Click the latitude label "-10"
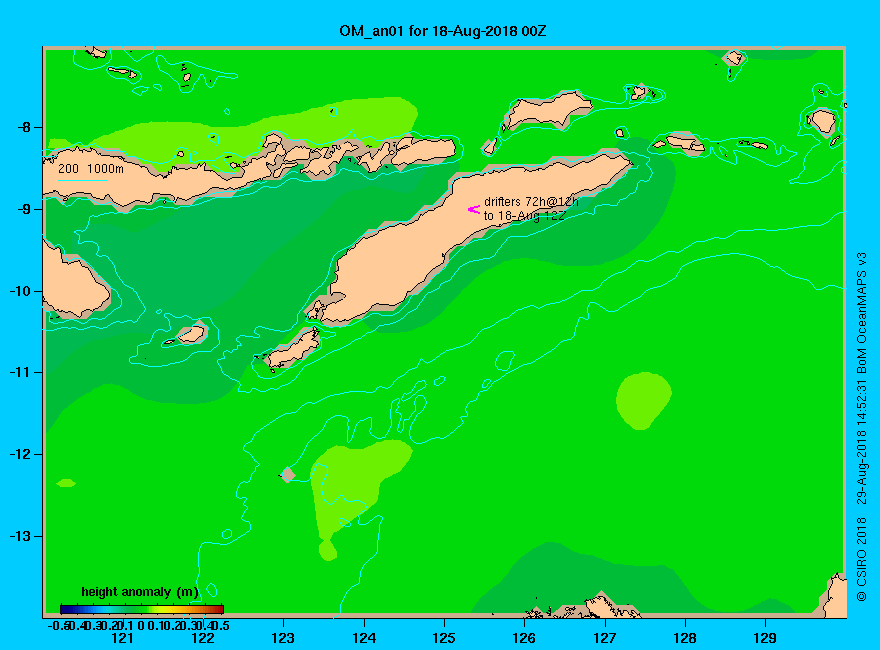Image resolution: width=880 pixels, height=650 pixels. [x=20, y=291]
